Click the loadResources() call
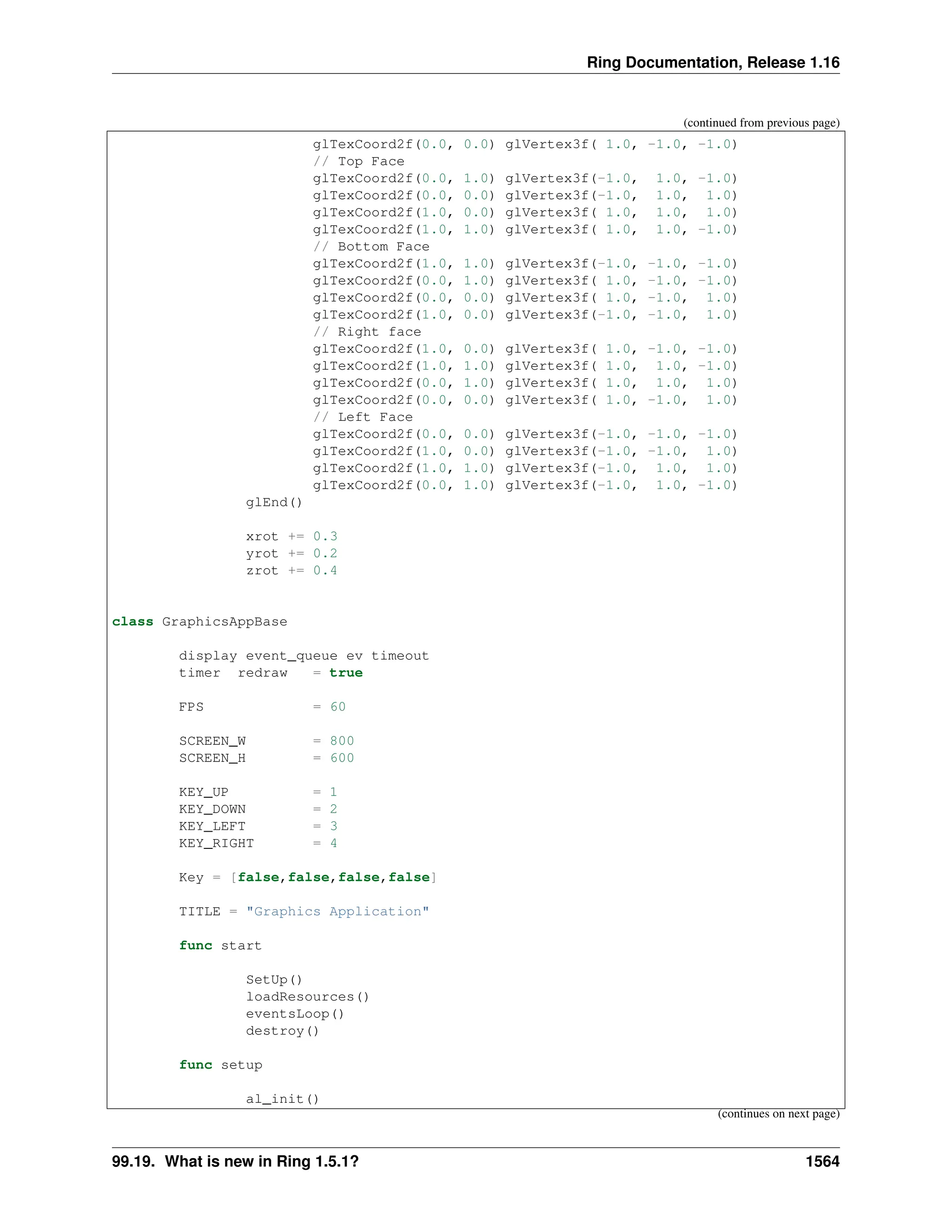Screen dimensions: 952x1232 point(307,997)
